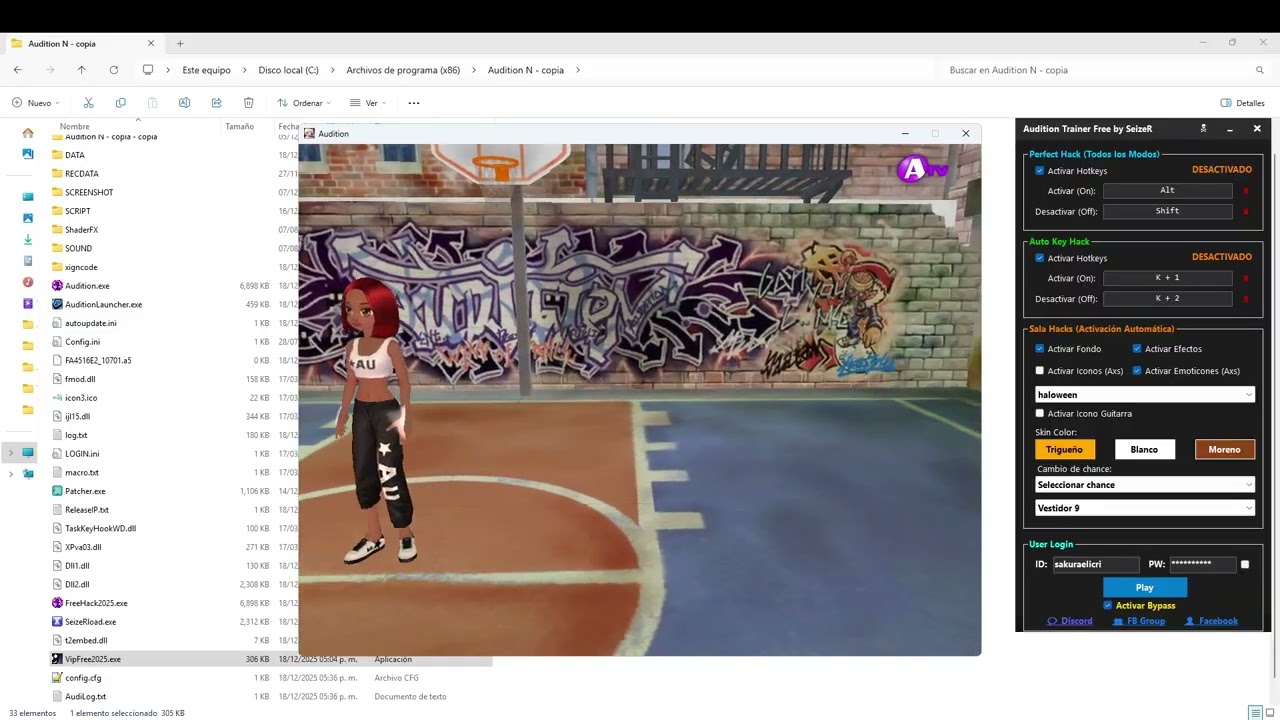Toggle the Activar Bypass checkbox
Screen dimensions: 1280x720
pos(1107,606)
